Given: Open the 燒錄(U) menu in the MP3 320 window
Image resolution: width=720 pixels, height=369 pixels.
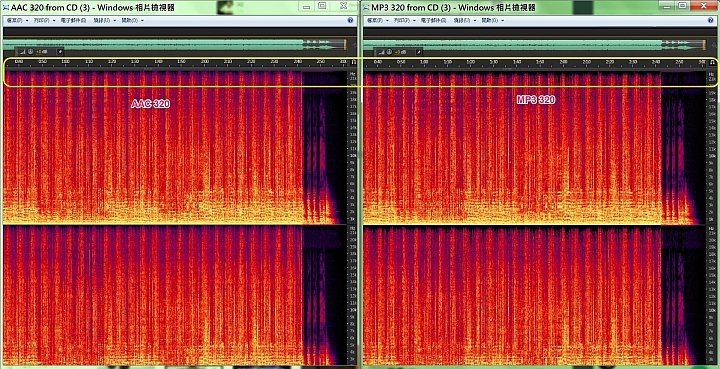Looking at the screenshot, I should 464,21.
